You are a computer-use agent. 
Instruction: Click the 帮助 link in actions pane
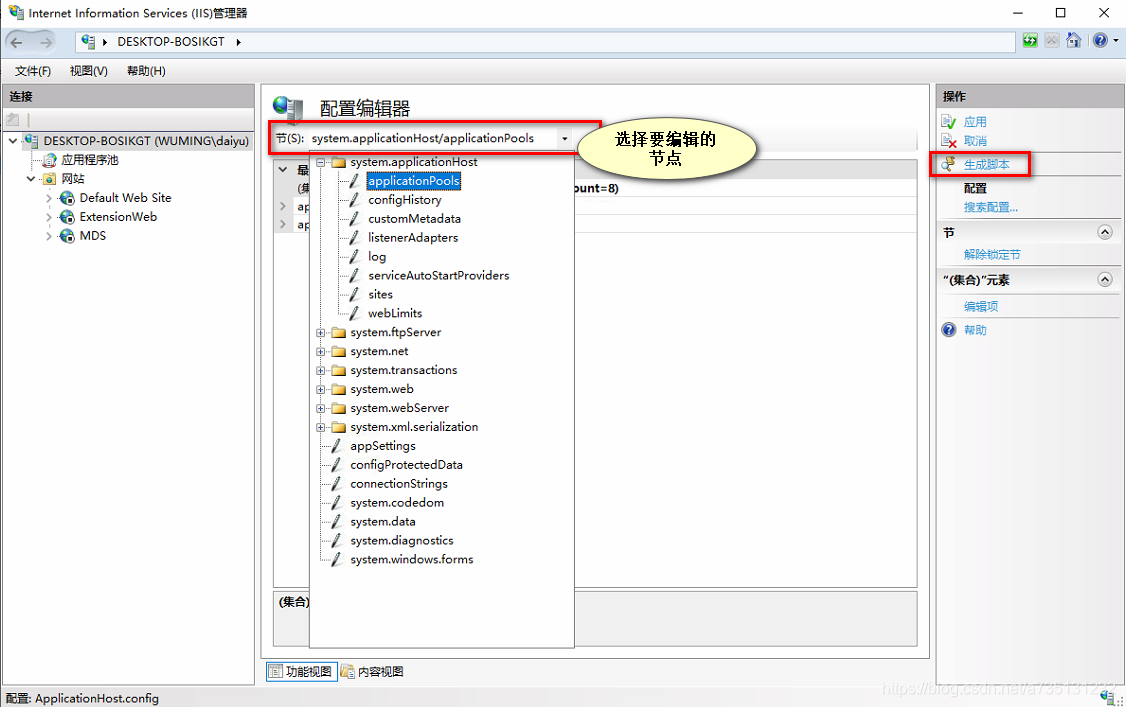coord(975,330)
